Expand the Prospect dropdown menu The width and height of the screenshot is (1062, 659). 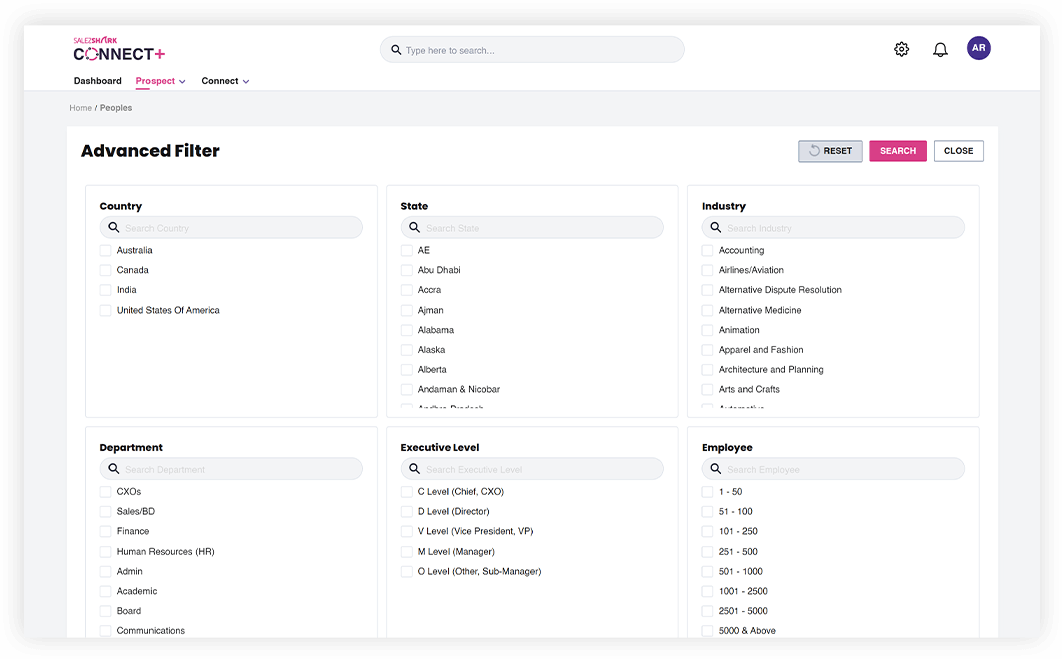(161, 81)
